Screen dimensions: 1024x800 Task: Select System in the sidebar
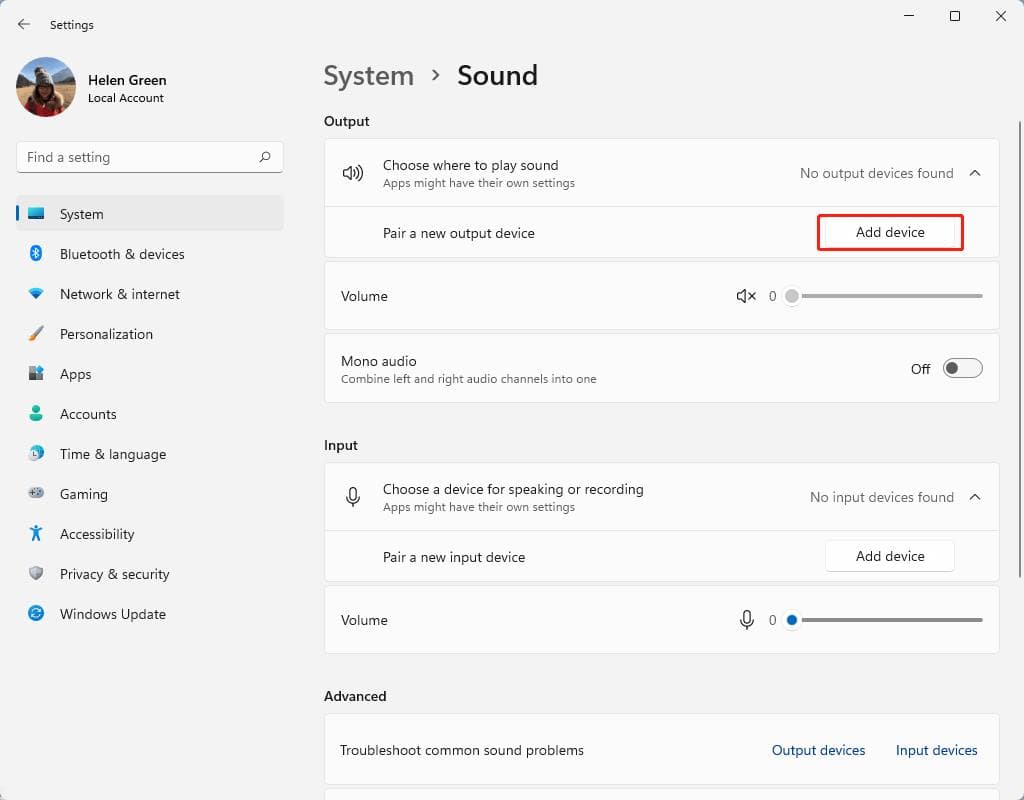(x=150, y=214)
